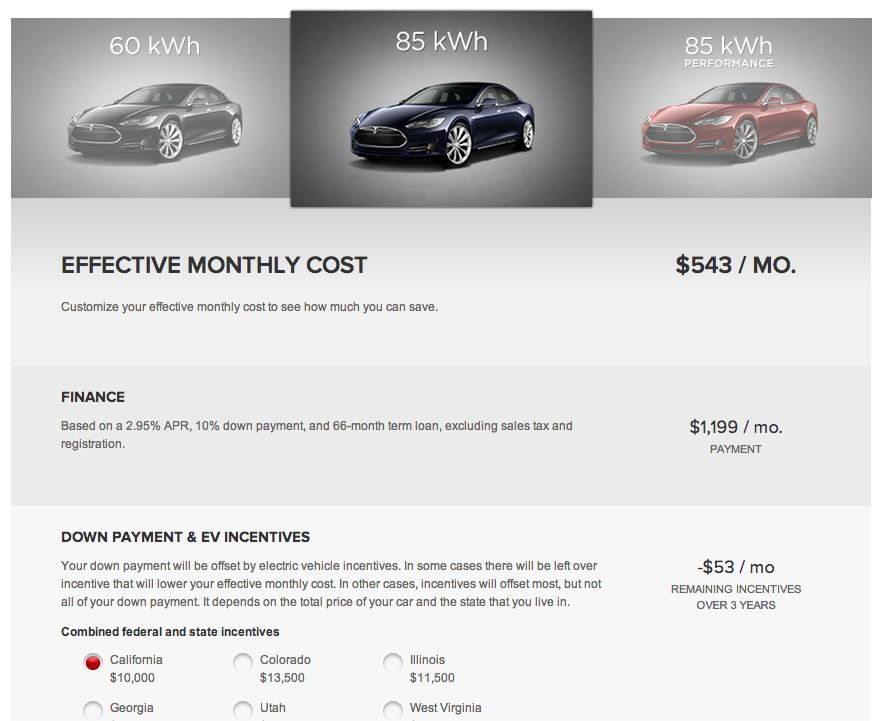Screen dimensions: 883x721
Task: Select the West Virginia radio button
Action: point(393,710)
